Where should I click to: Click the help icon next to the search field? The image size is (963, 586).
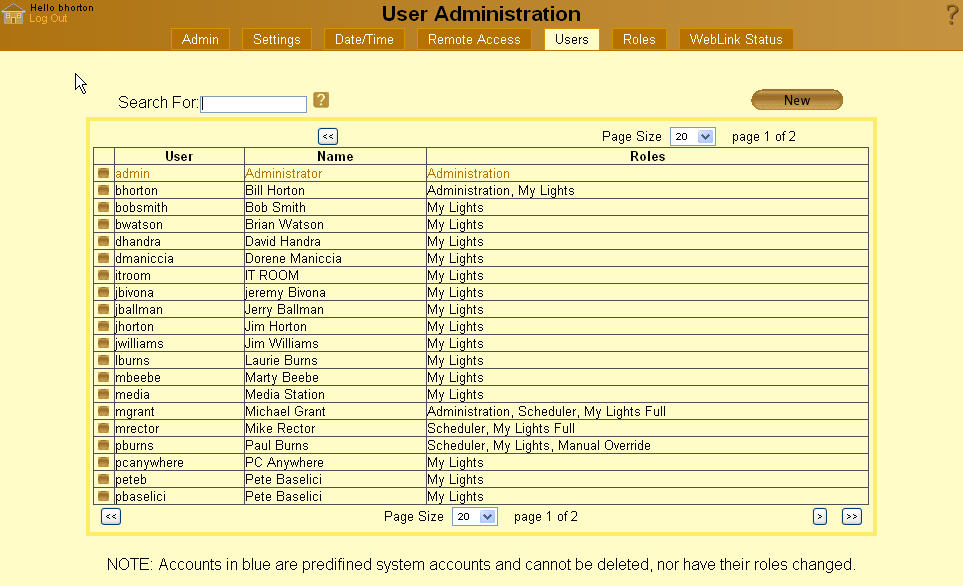320,102
